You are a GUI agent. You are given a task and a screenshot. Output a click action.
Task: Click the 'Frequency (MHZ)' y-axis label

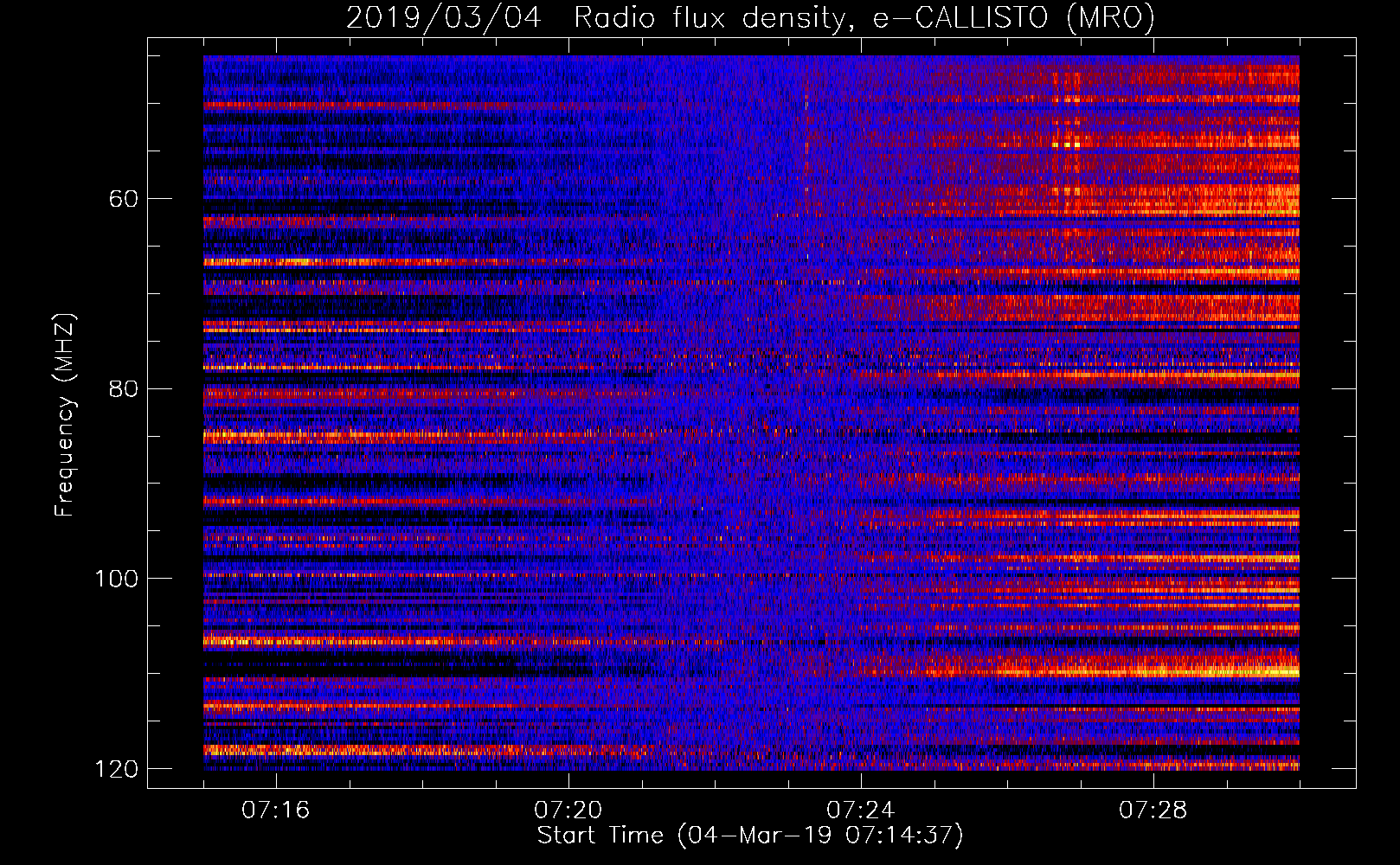(x=64, y=414)
